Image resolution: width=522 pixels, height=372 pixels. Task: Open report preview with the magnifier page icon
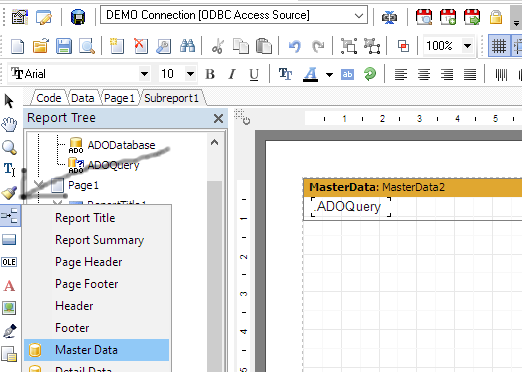pyautogui.click(x=87, y=46)
